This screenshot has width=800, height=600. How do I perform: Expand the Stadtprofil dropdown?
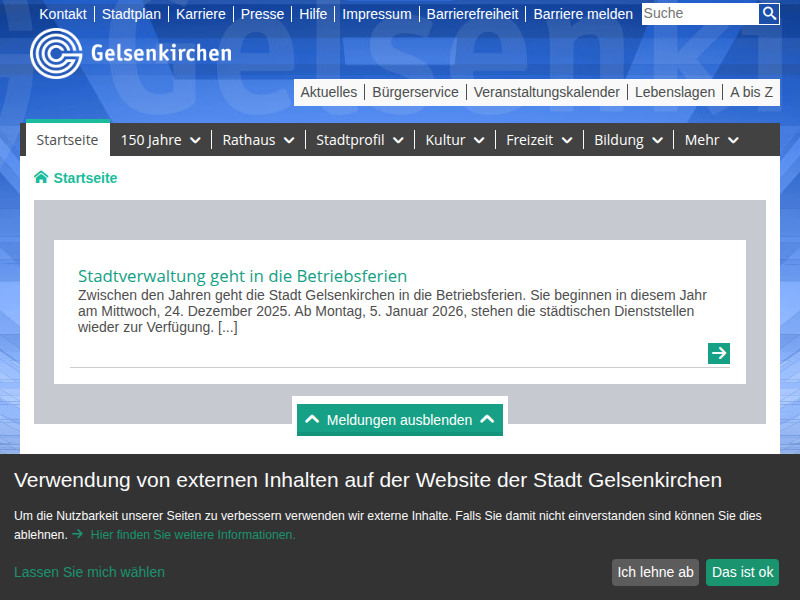(359, 140)
